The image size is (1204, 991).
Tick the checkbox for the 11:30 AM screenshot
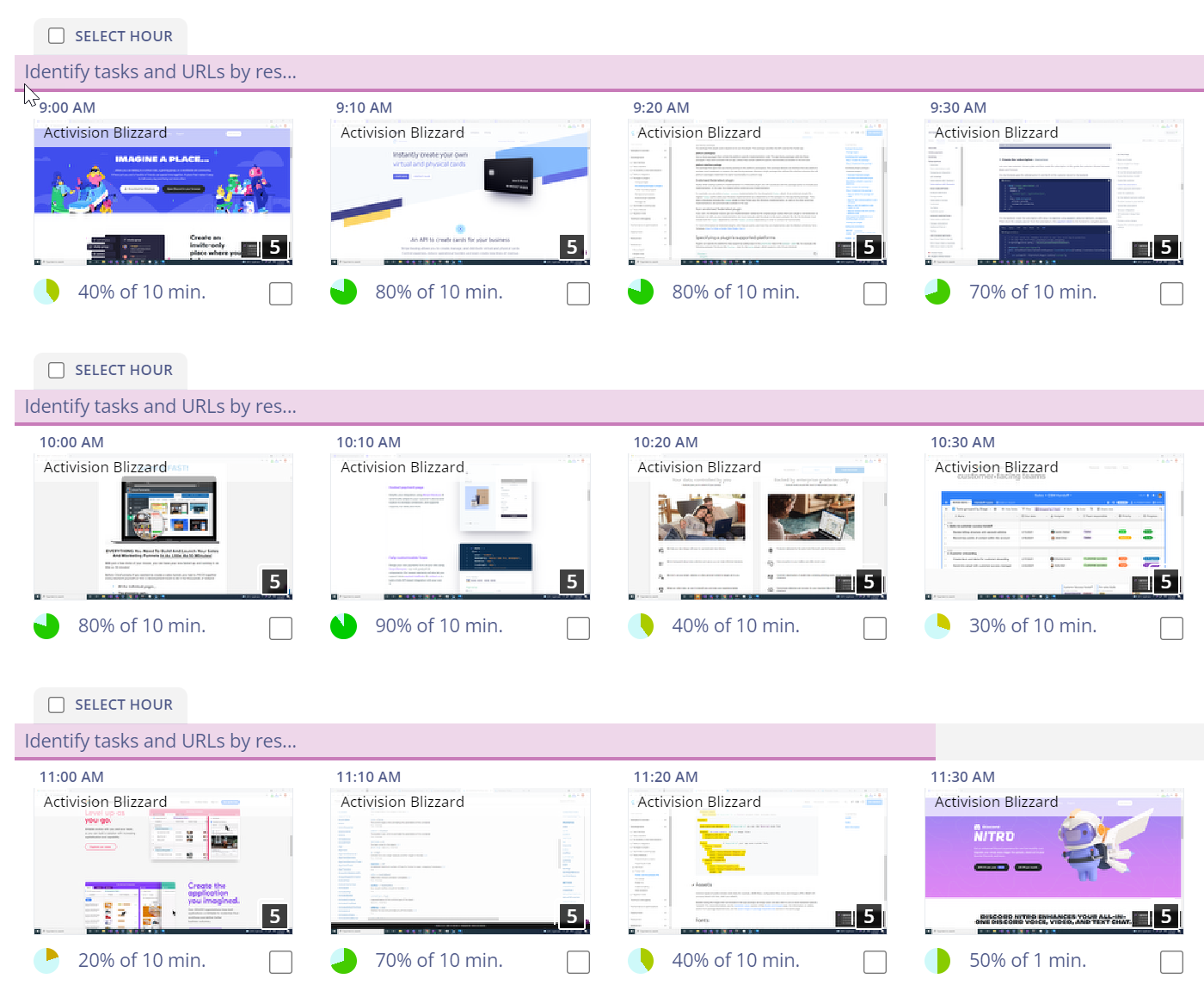(x=1172, y=963)
